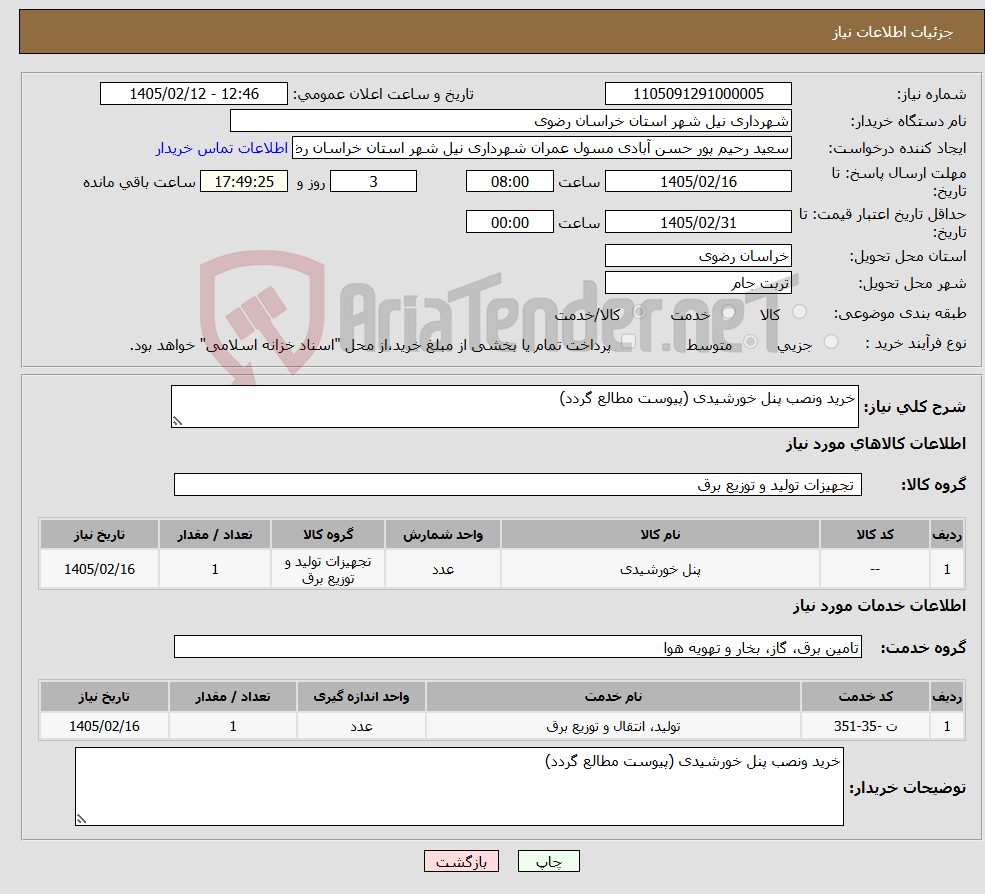Click the need number field 1105091291000005

point(698,94)
